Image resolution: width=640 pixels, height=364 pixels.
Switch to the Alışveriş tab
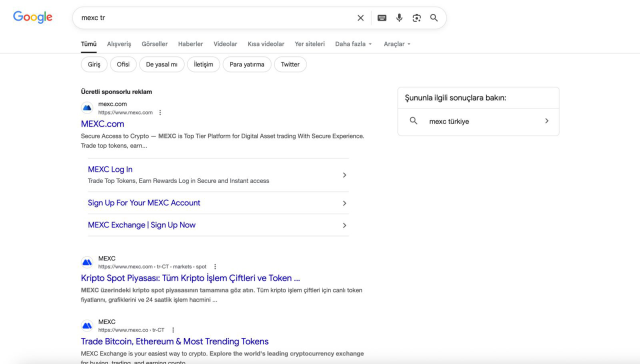(x=119, y=44)
